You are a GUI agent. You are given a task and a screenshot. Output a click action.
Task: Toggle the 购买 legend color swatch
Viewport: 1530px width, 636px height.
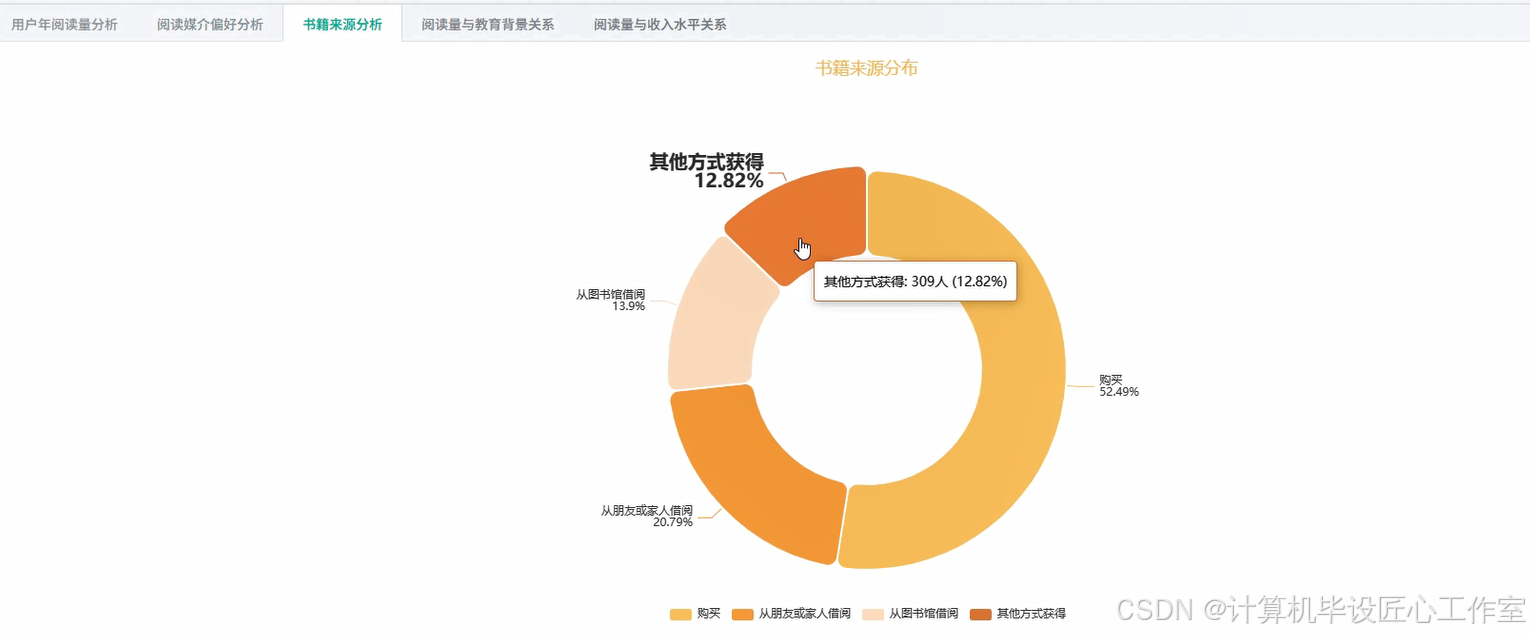tap(681, 614)
